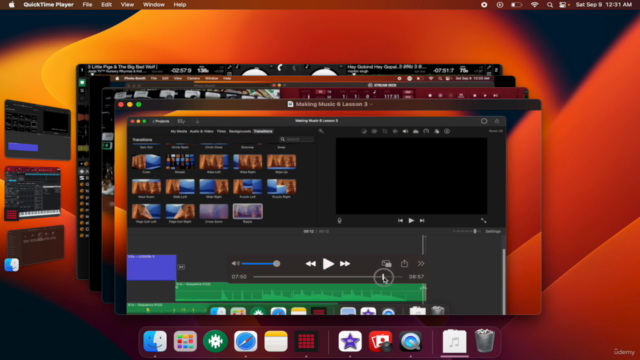The image size is (640, 360).
Task: Click transition marker next to purple clip
Action: pos(181,267)
